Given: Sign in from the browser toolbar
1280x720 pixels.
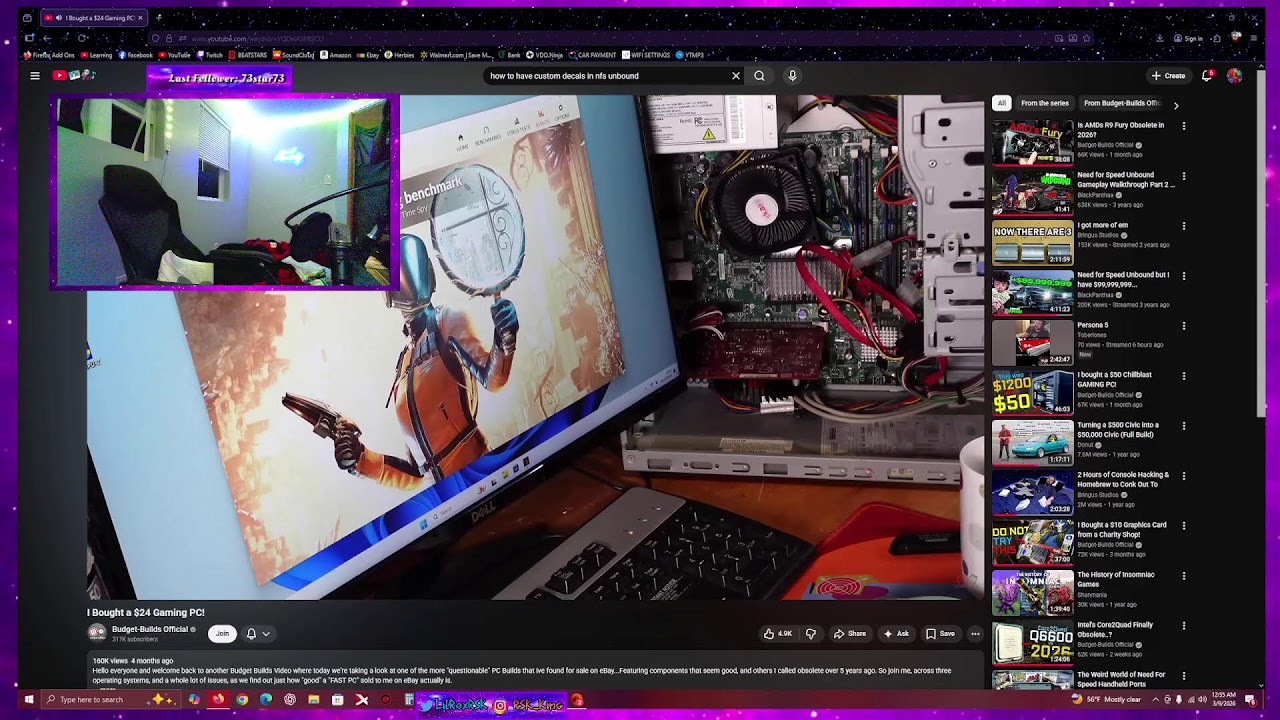Looking at the screenshot, I should pos(1189,38).
